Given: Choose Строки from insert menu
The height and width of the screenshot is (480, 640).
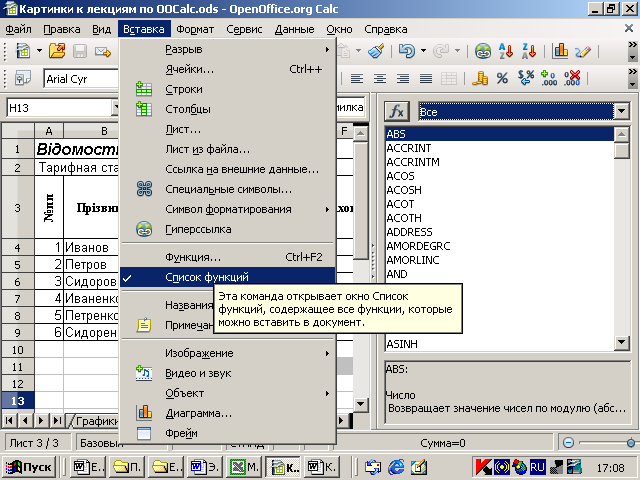Looking at the screenshot, I should click(x=227, y=89).
